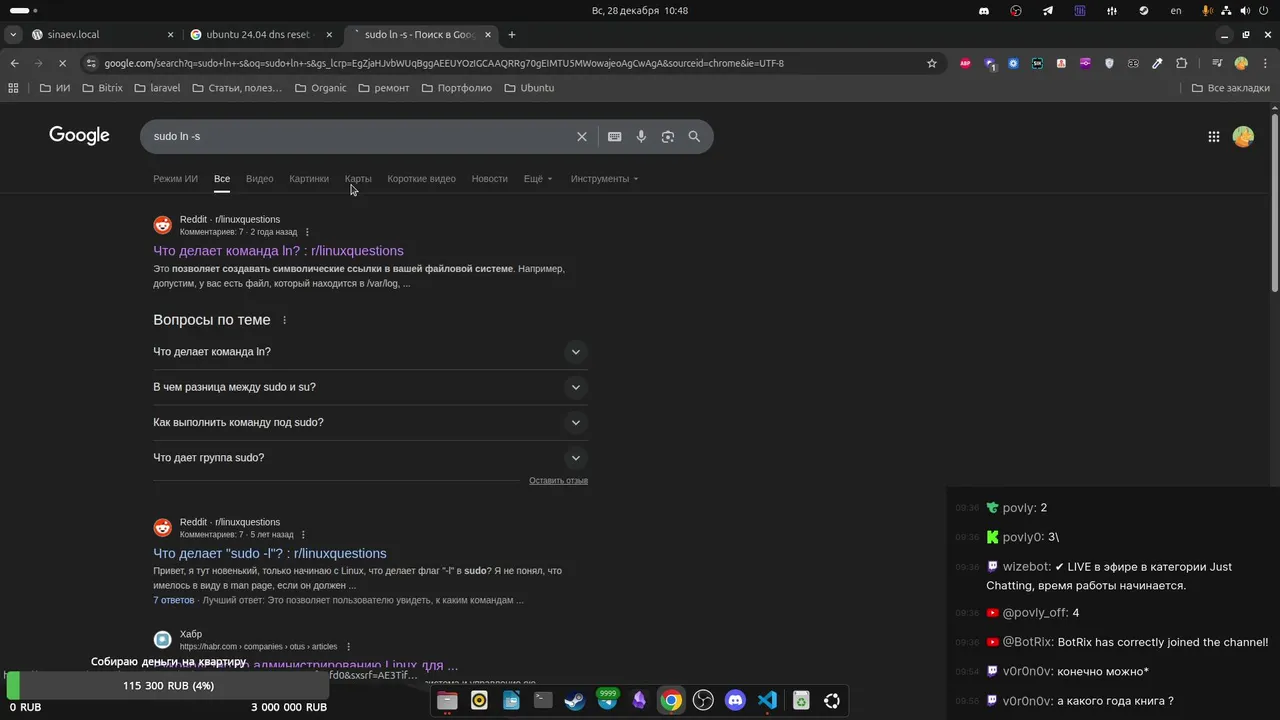Open options for first Reddit result
This screenshot has width=1280, height=720.
307,232
